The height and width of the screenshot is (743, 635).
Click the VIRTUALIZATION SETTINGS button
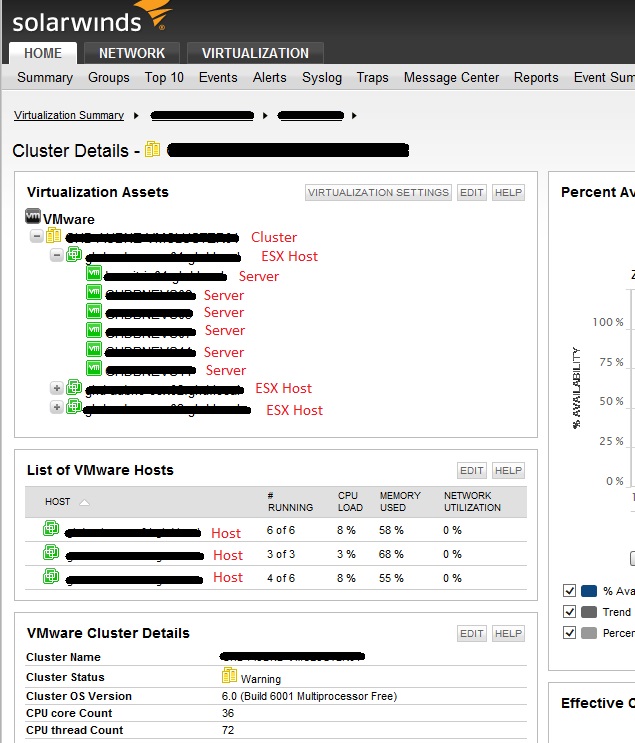point(378,192)
